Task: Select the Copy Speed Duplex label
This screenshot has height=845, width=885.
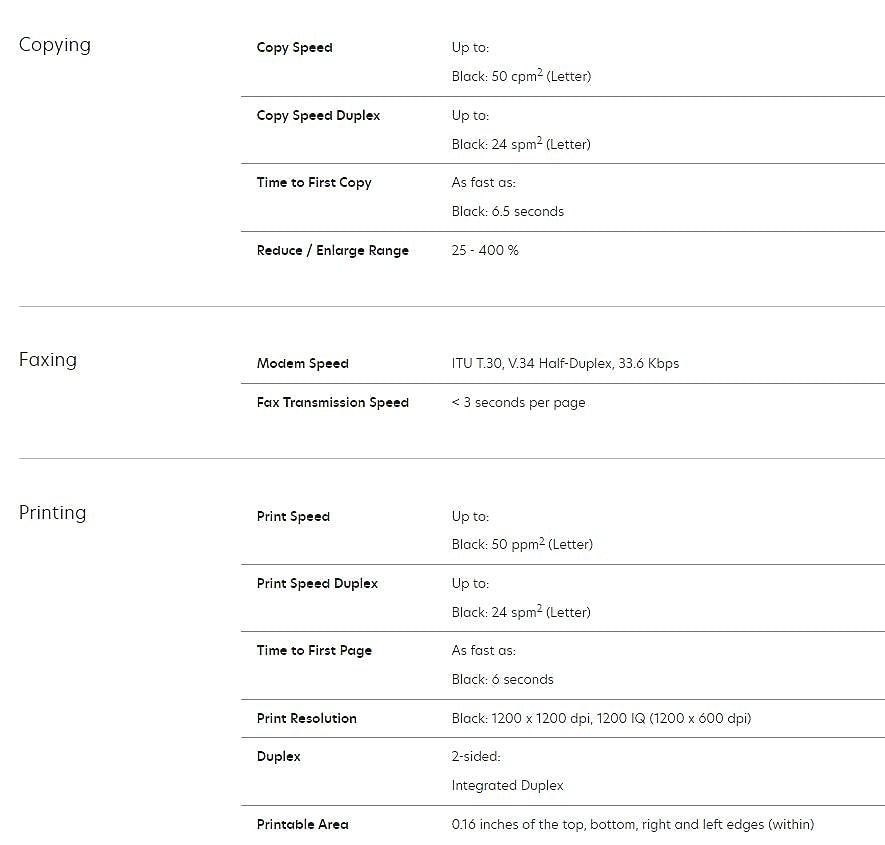Action: pos(318,116)
